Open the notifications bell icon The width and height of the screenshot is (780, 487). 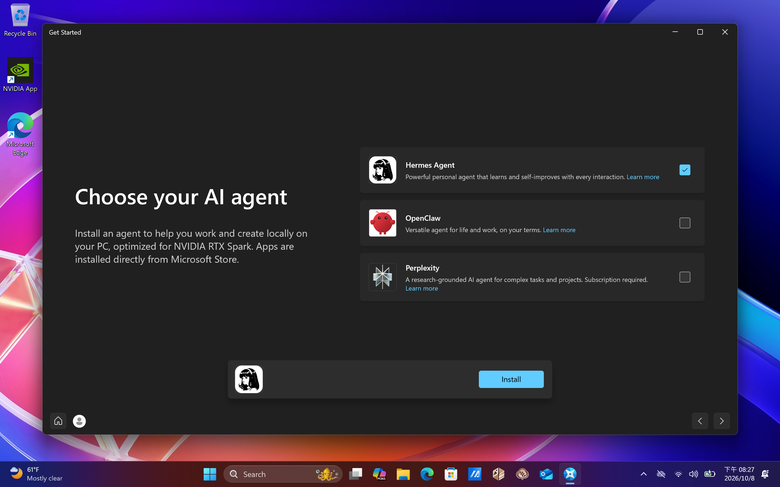[765, 474]
